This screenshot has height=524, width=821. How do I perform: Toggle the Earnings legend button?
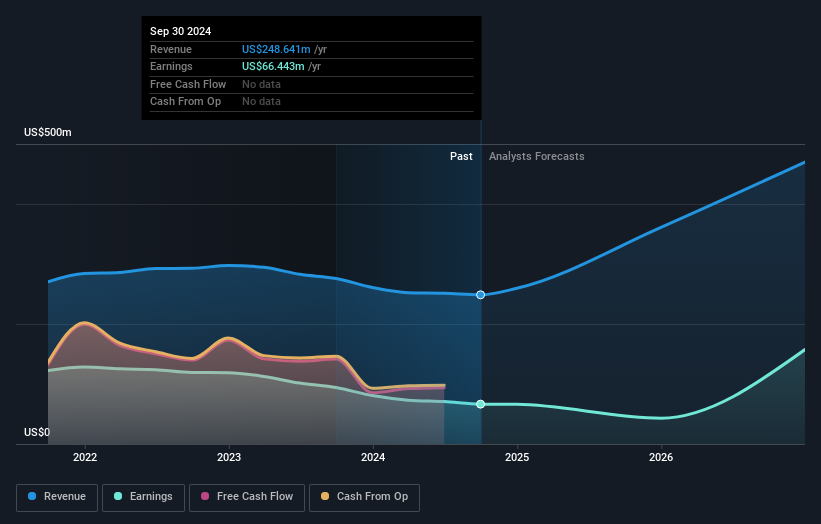[x=143, y=497]
